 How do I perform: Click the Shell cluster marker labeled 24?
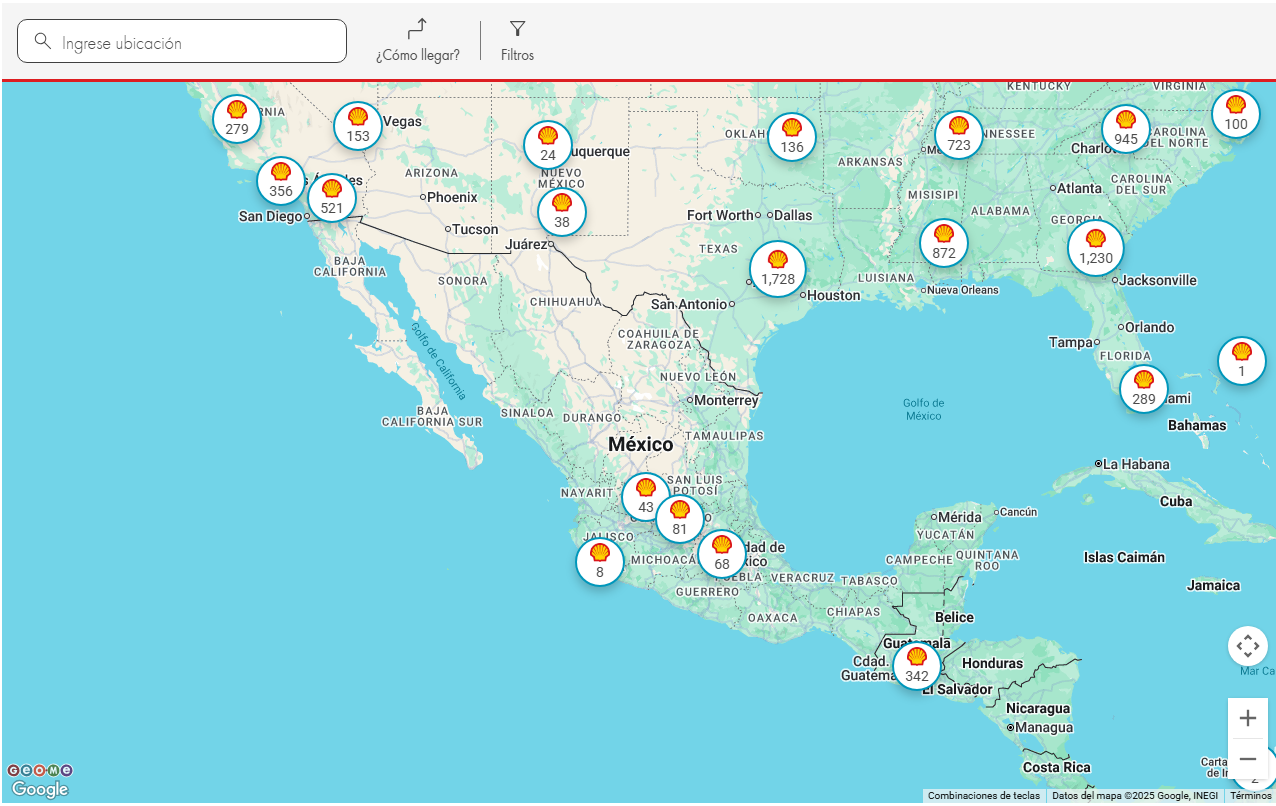(548, 145)
